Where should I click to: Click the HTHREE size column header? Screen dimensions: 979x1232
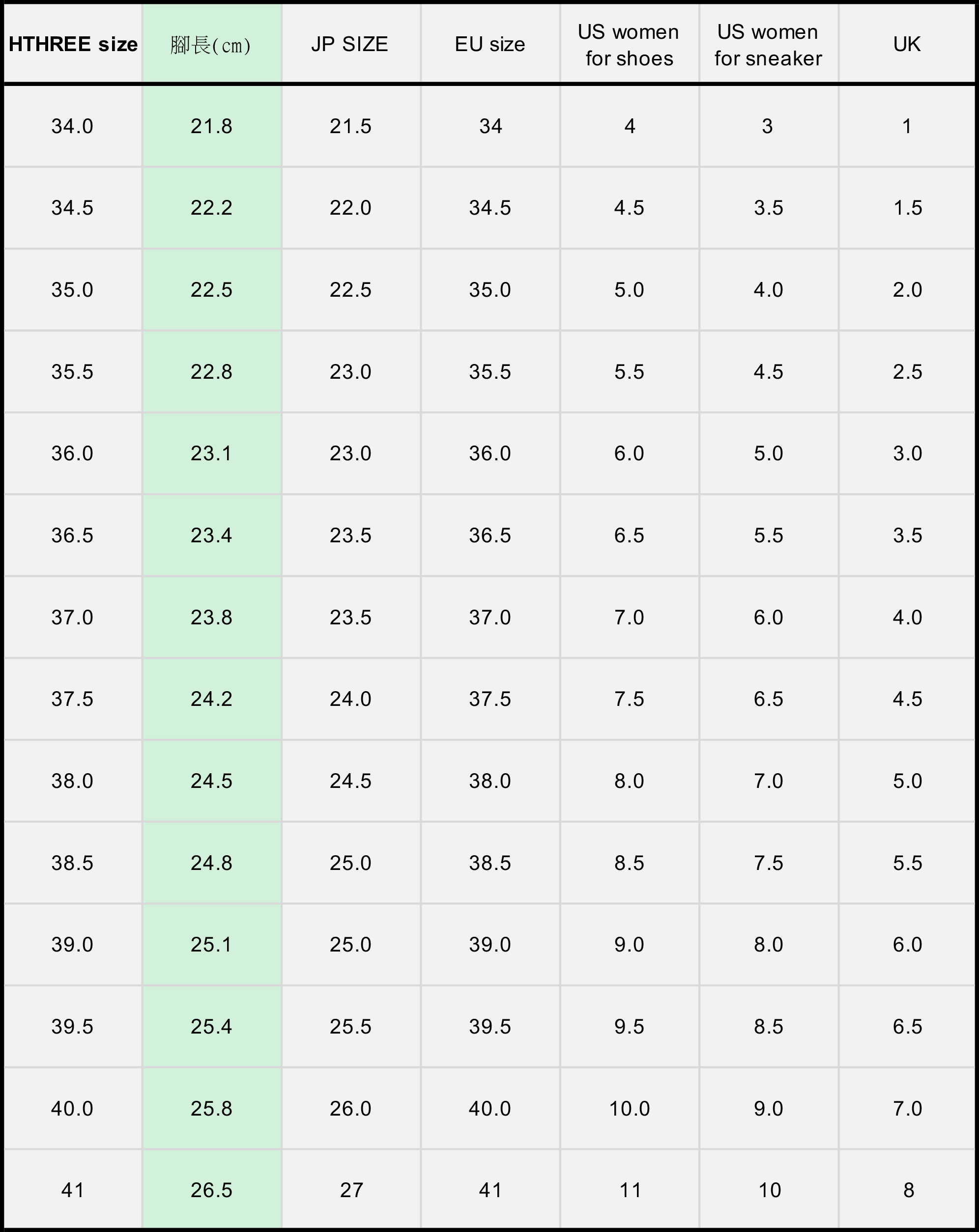tap(73, 44)
